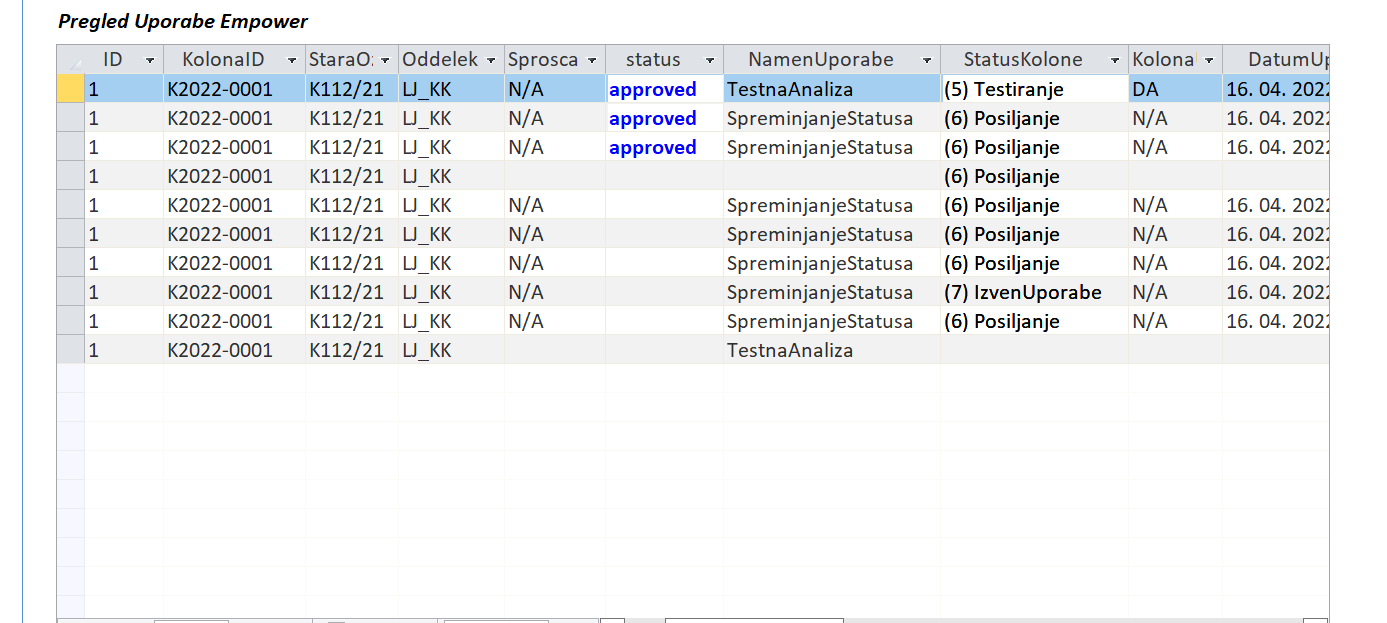Click the (5) Testiranje status cell
The height and width of the screenshot is (623, 1387).
click(1004, 89)
